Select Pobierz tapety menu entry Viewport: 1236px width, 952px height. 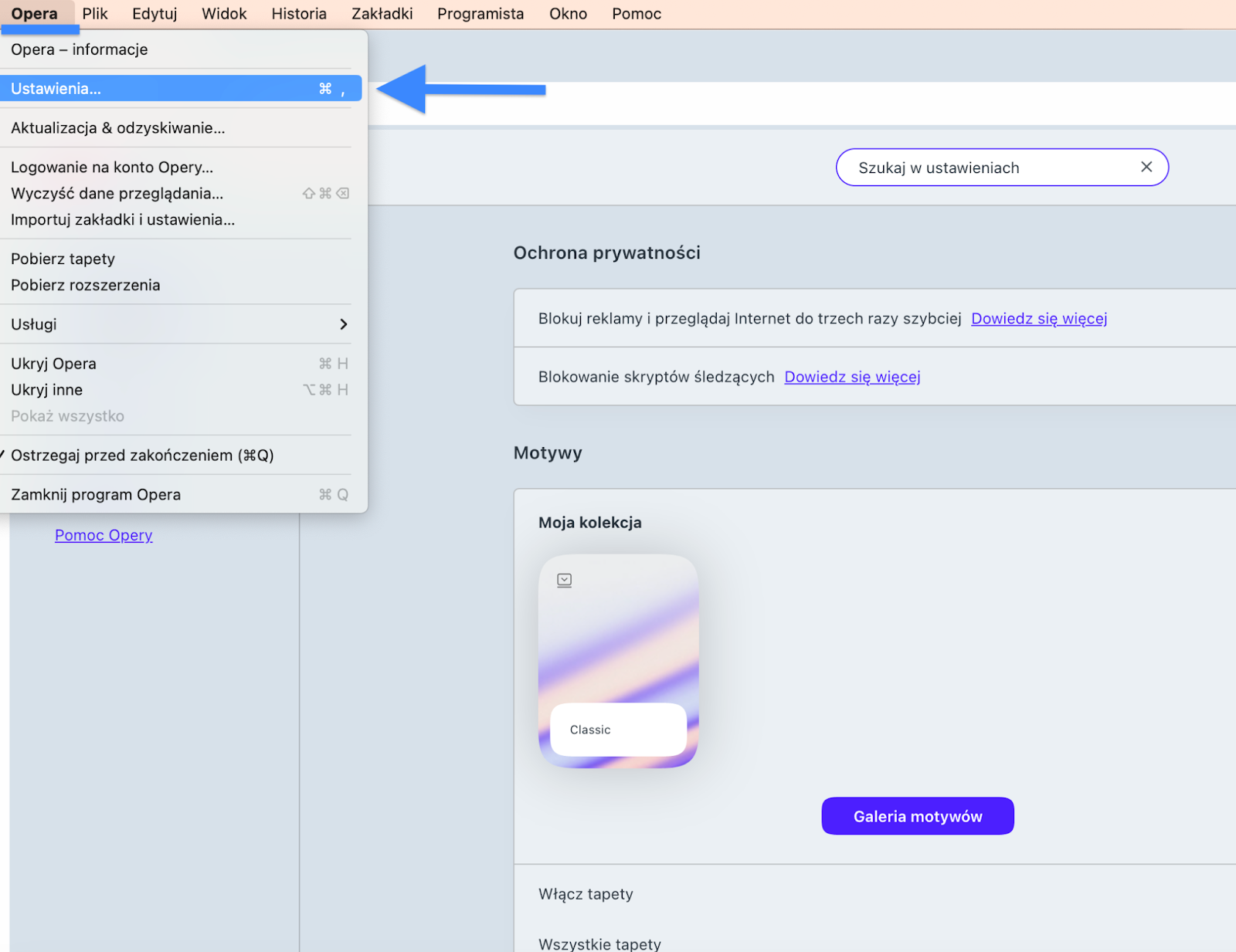(181, 259)
